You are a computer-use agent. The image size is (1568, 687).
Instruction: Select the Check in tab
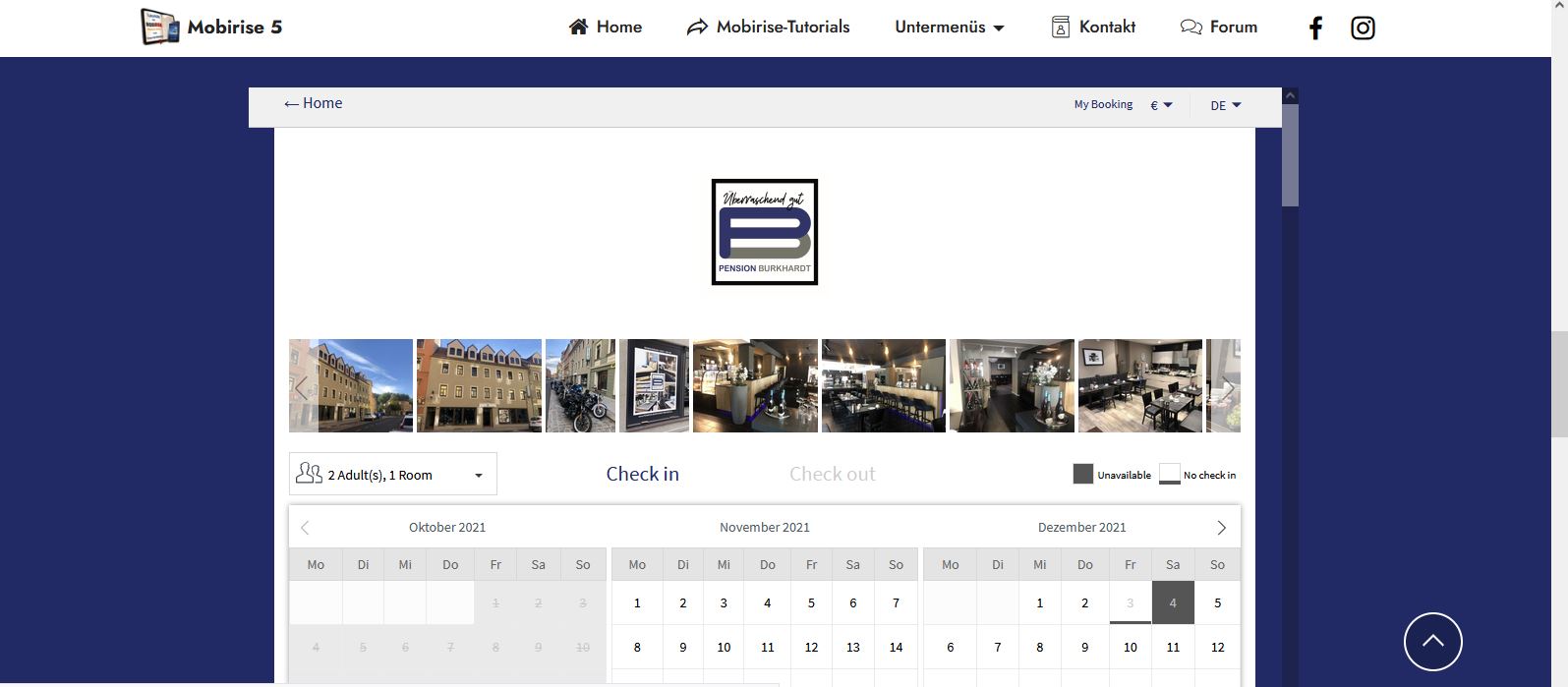pyautogui.click(x=642, y=474)
